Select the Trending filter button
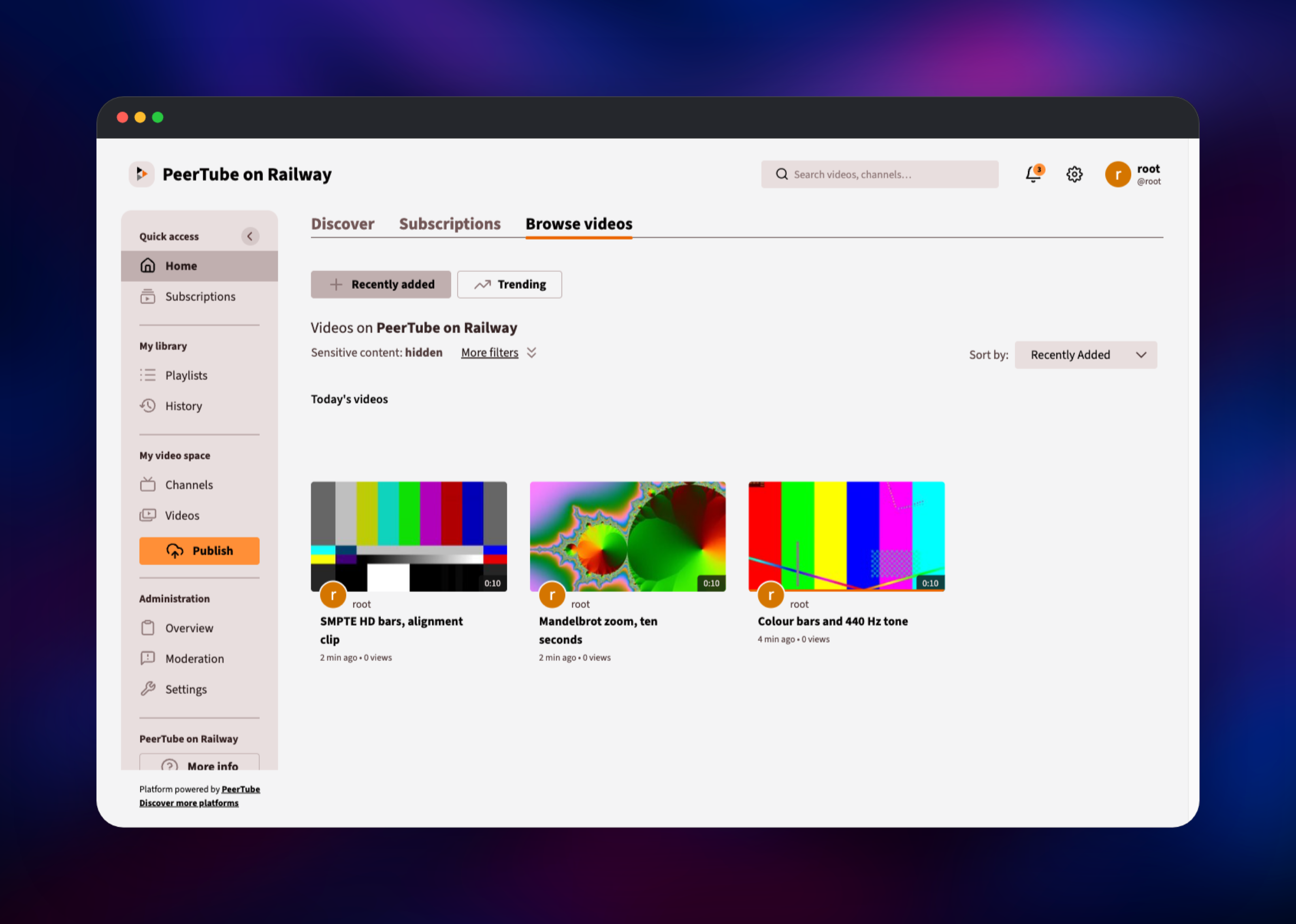1296x924 pixels. point(509,285)
